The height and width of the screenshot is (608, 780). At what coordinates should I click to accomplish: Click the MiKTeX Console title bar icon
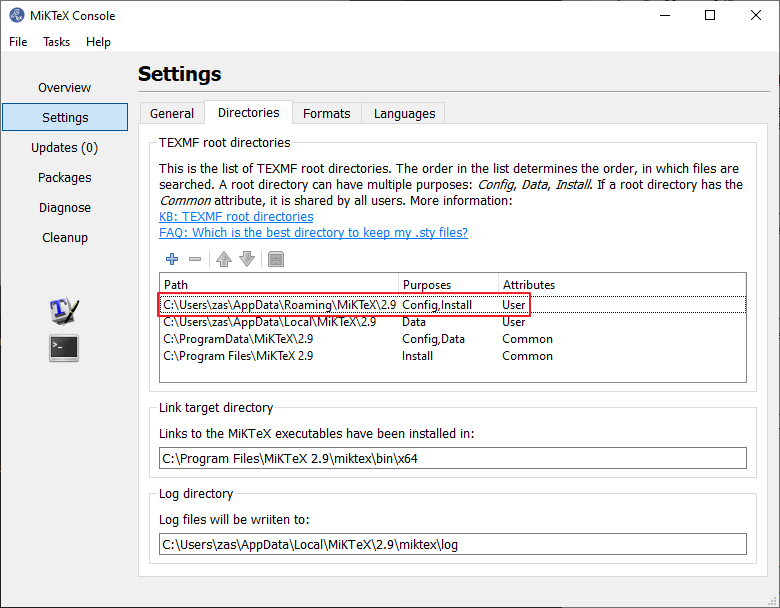pos(16,15)
